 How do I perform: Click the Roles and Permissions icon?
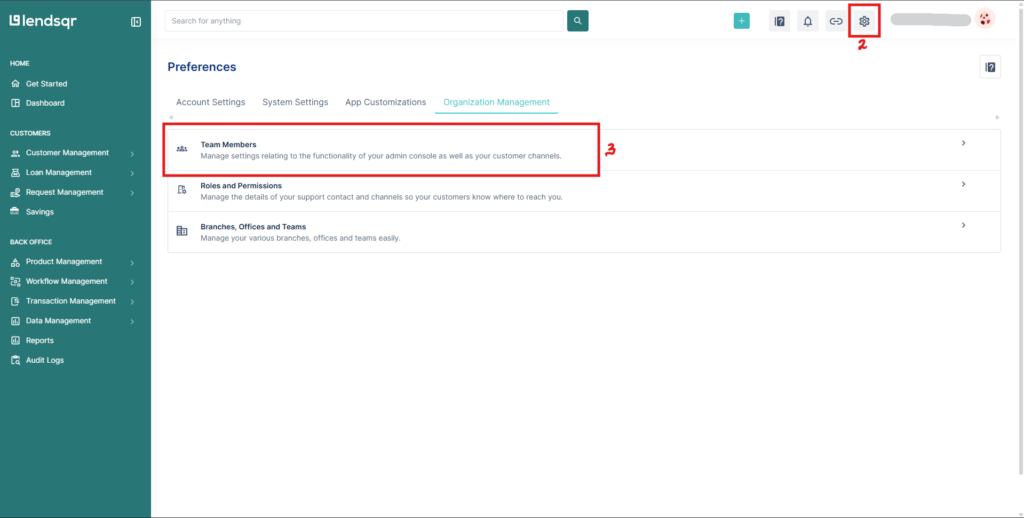[182, 190]
